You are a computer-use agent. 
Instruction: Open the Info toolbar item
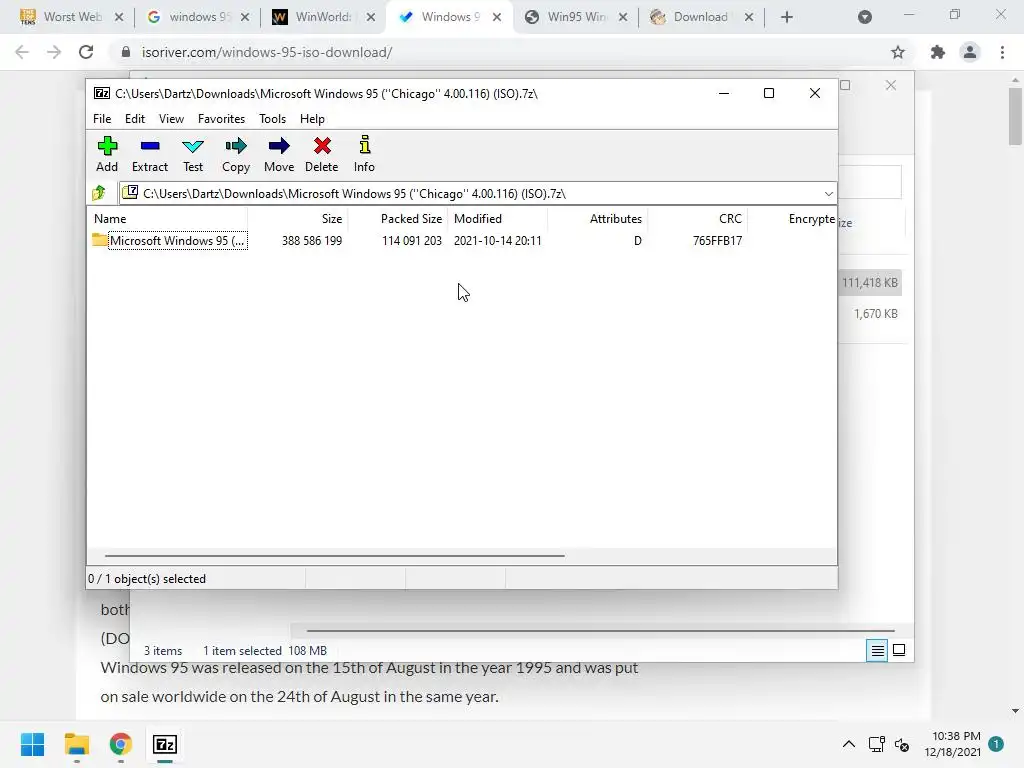pos(364,155)
